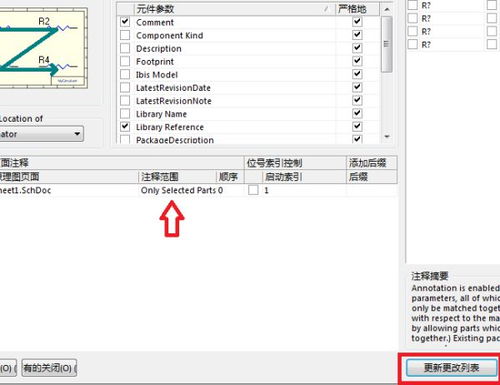Screen dimensions: 500x385
Task: Click the 有的关闭(O) button
Action: tap(49, 368)
